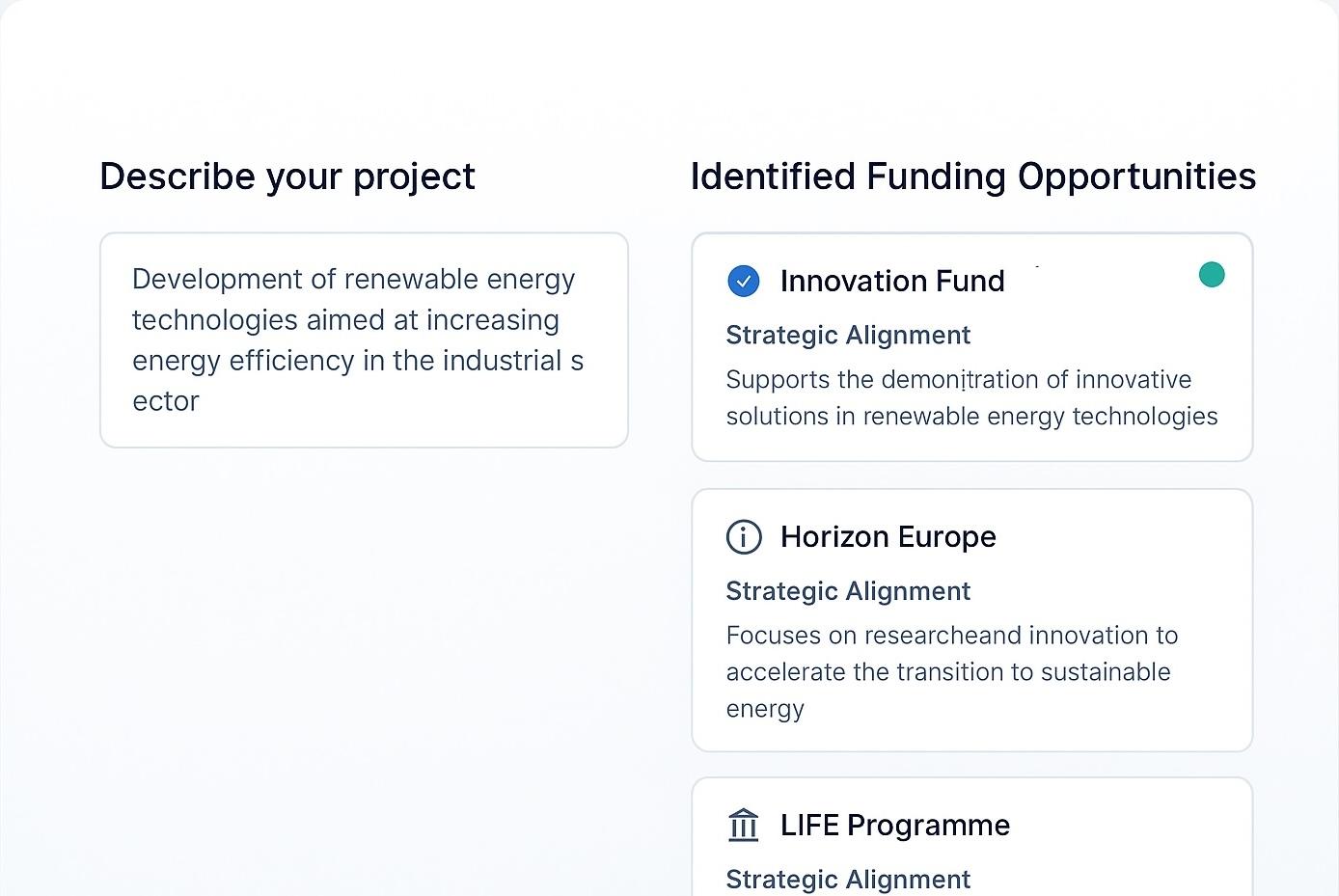The width and height of the screenshot is (1339, 896).
Task: Select Strategic Alignment label under LIFE Programme
Action: (x=848, y=879)
